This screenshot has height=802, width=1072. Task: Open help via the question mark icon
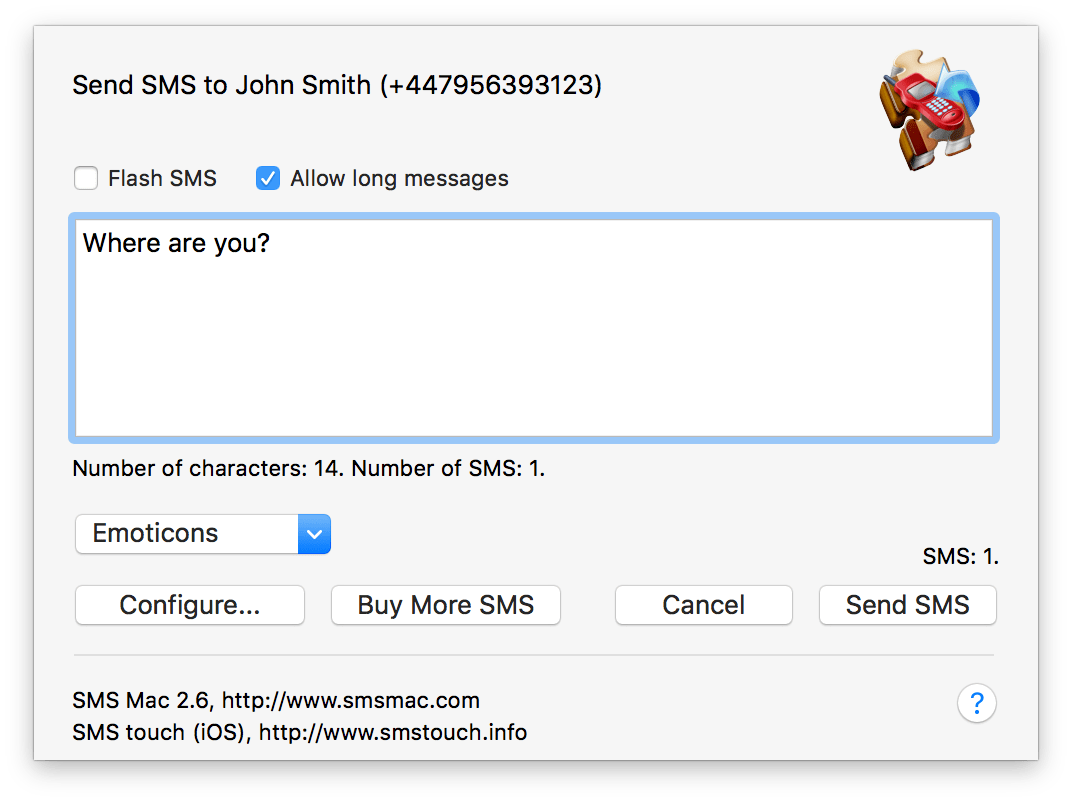976,703
